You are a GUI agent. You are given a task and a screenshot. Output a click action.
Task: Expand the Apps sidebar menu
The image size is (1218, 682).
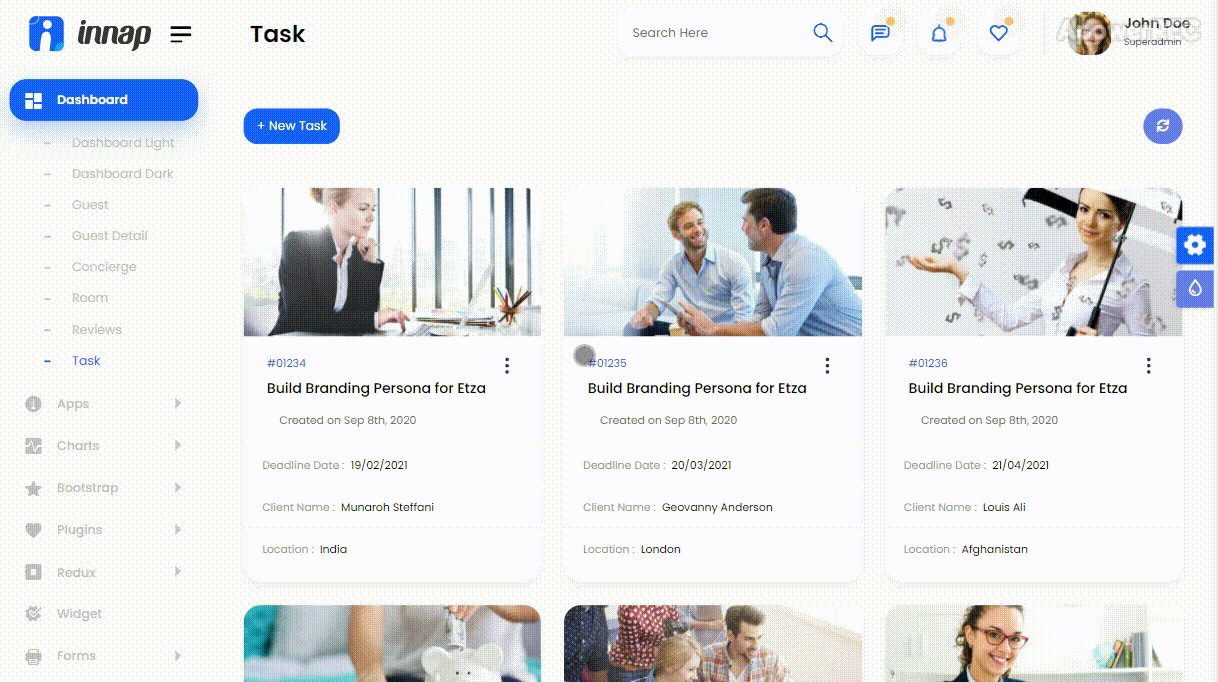73,404
